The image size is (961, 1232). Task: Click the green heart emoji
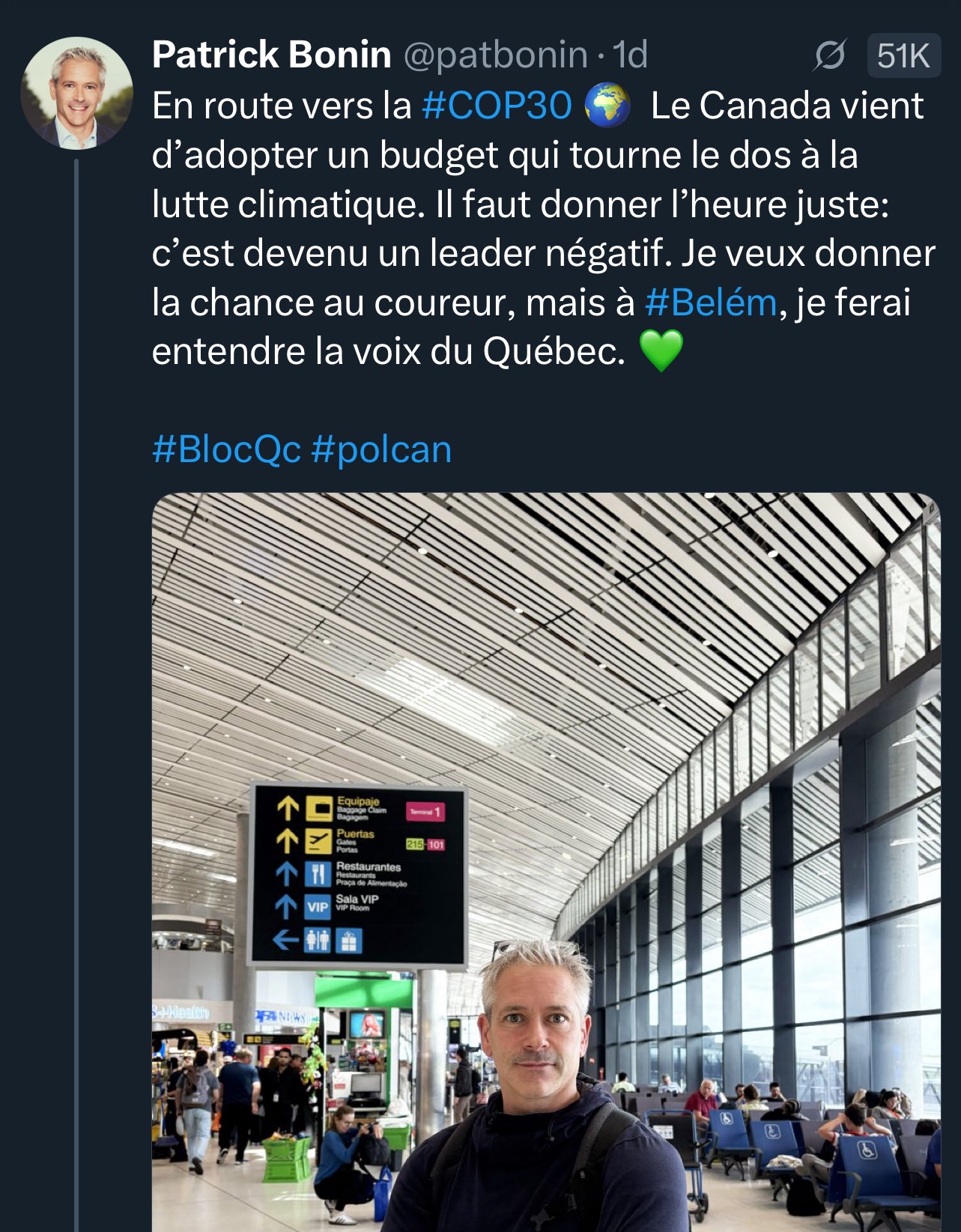click(x=661, y=351)
